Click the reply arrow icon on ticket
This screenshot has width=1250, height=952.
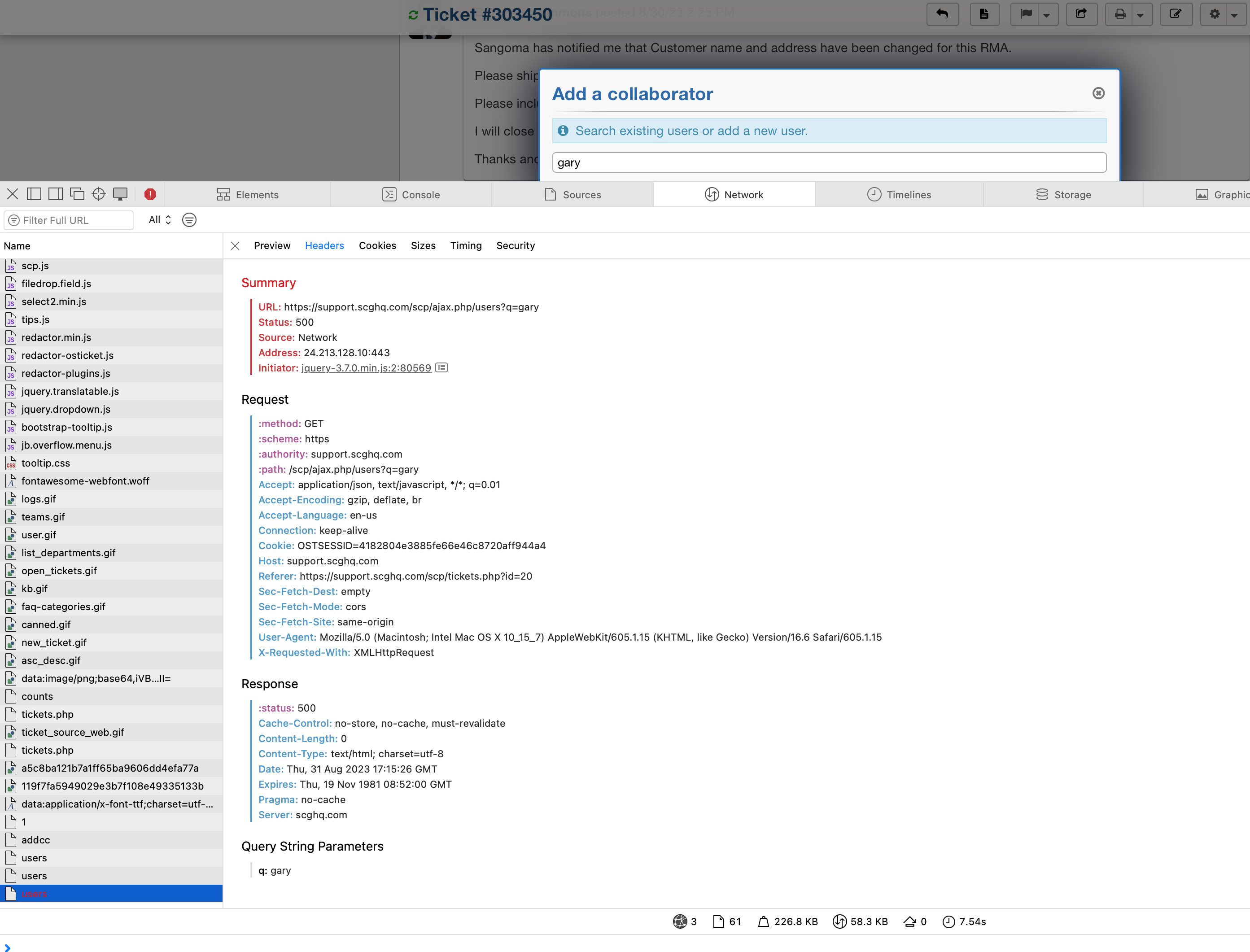942,14
